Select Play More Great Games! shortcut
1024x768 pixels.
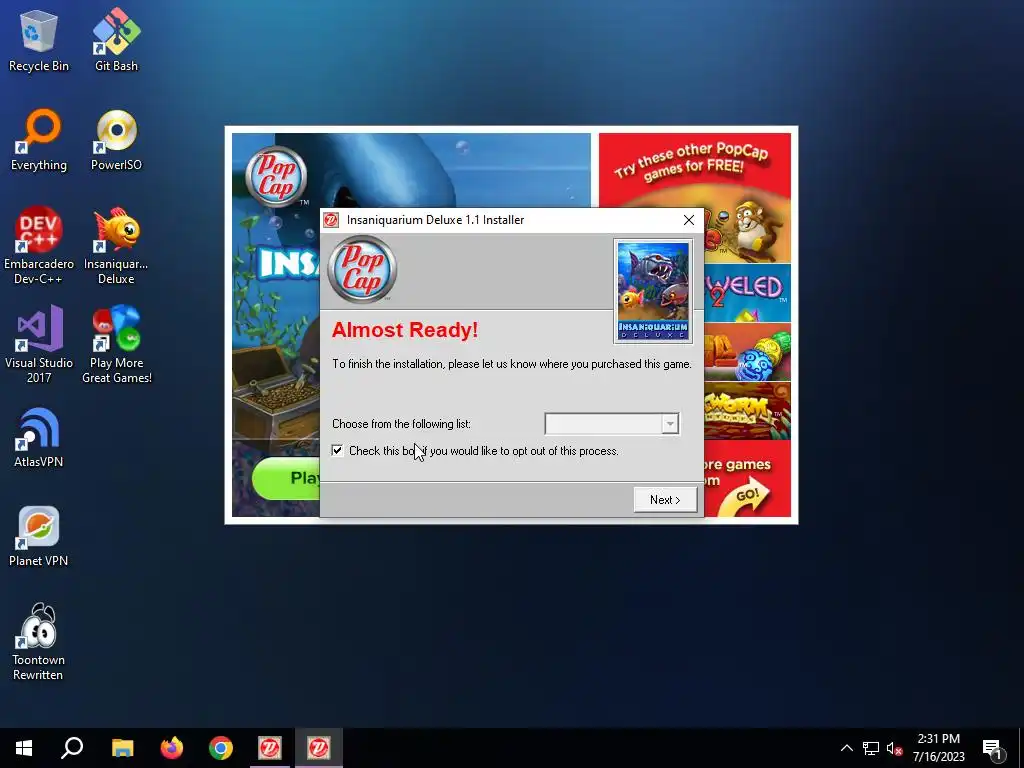tap(116, 344)
